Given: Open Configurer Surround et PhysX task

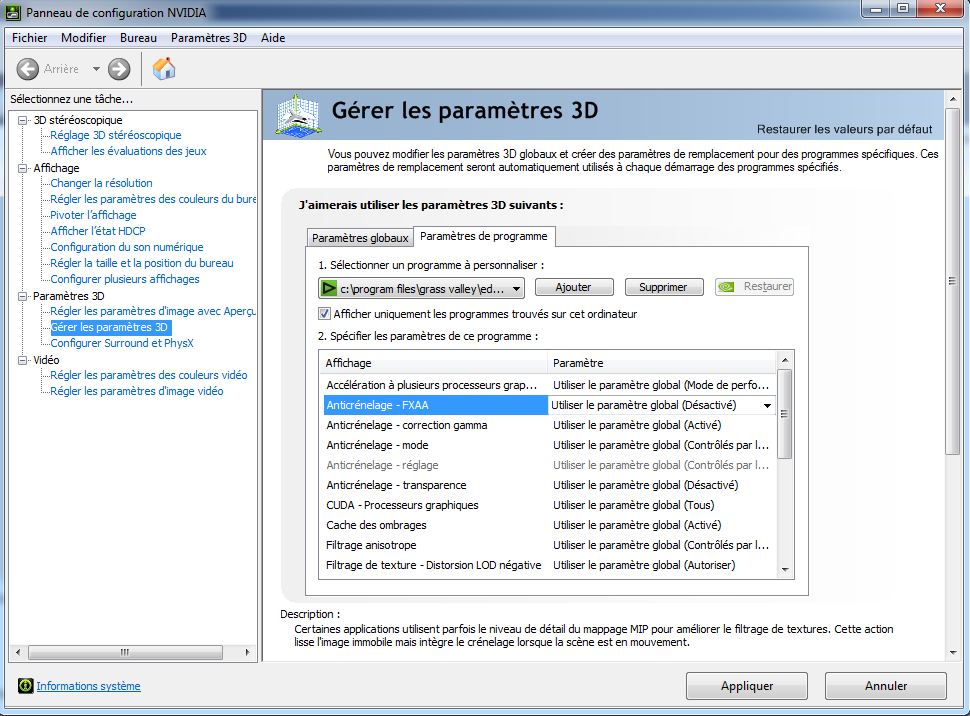Looking at the screenshot, I should pos(122,343).
